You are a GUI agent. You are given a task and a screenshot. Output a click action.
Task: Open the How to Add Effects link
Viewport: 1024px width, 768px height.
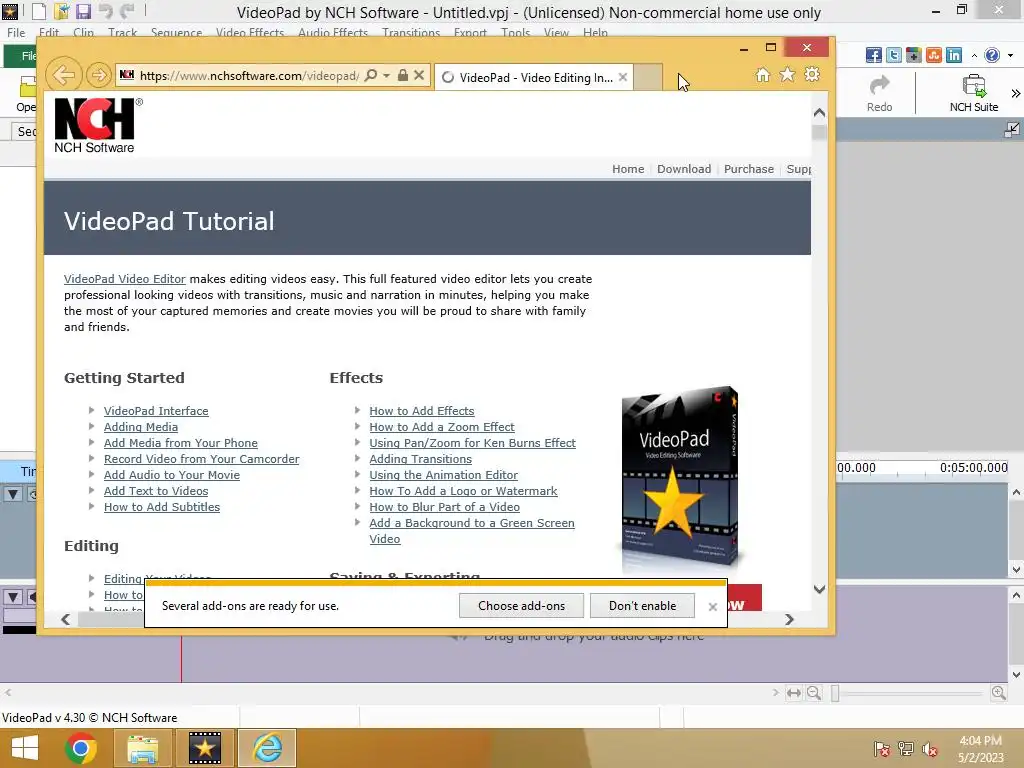click(x=422, y=411)
